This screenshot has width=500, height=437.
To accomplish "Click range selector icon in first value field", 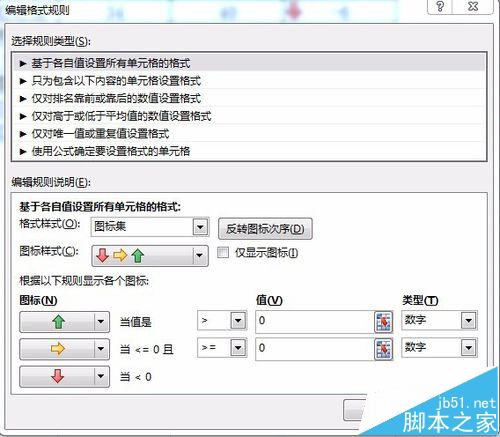I will coord(384,322).
